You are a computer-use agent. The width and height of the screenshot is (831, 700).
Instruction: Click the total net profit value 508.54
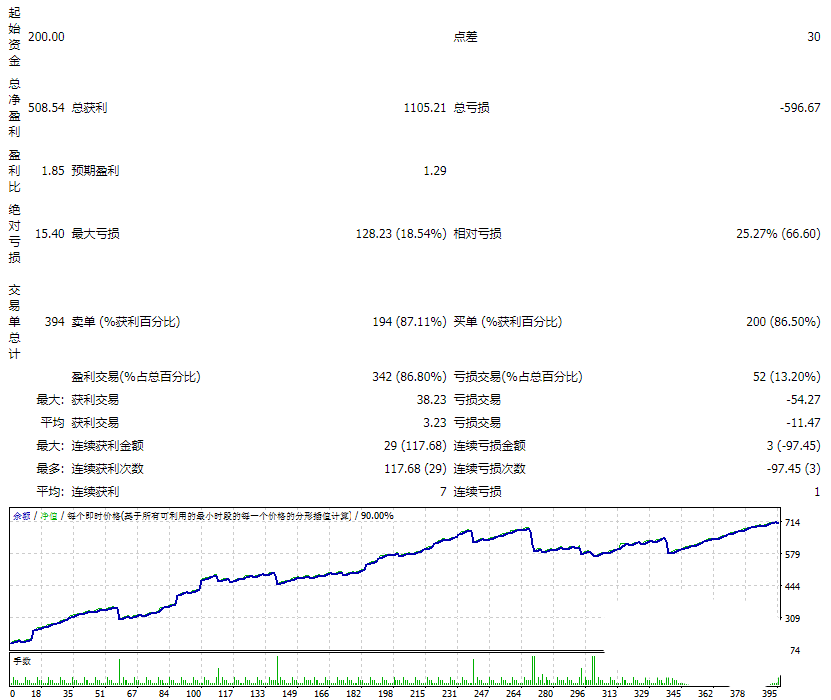[47, 107]
